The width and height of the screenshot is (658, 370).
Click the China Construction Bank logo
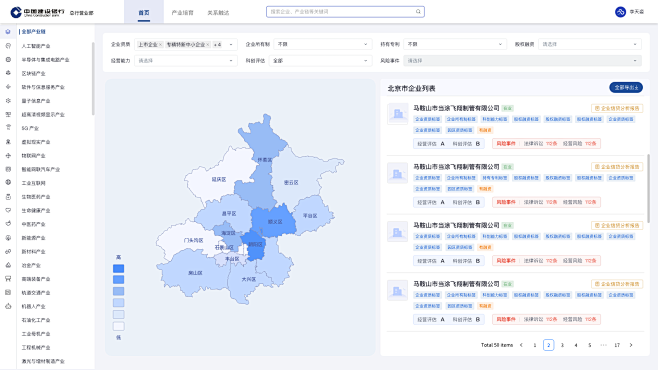click(38, 12)
